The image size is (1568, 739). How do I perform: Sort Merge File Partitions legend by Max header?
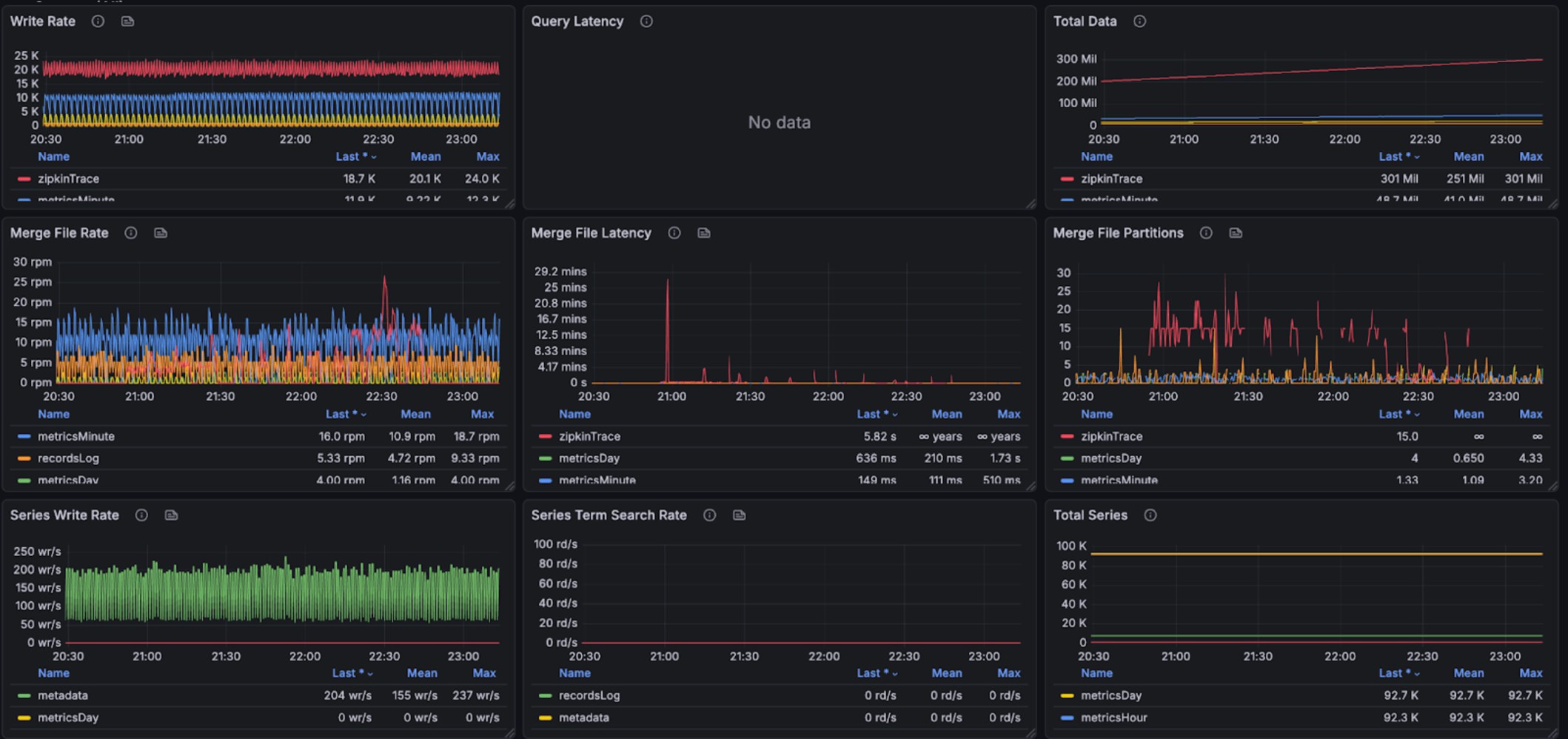coord(1530,415)
